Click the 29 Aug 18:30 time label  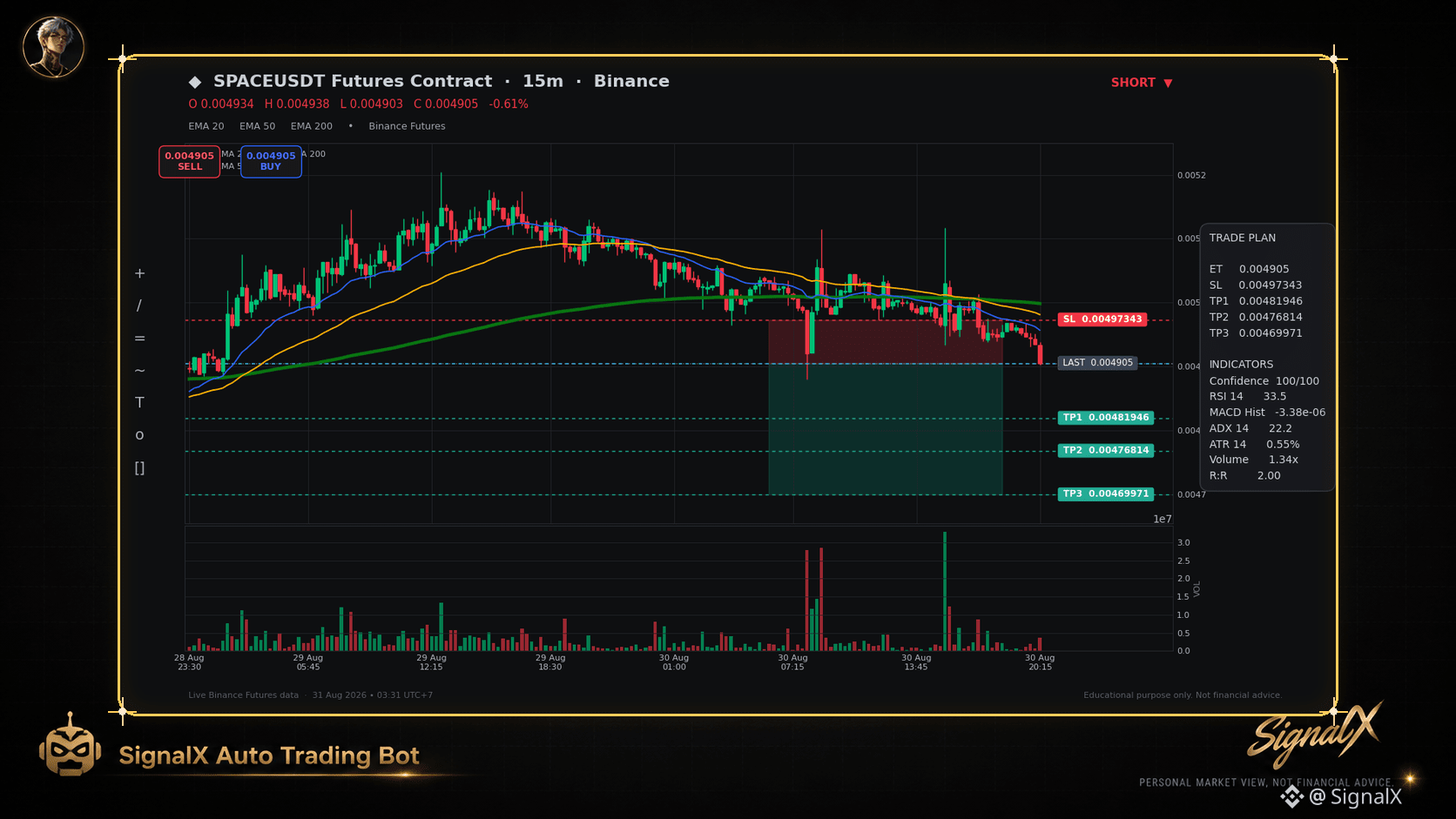(550, 662)
